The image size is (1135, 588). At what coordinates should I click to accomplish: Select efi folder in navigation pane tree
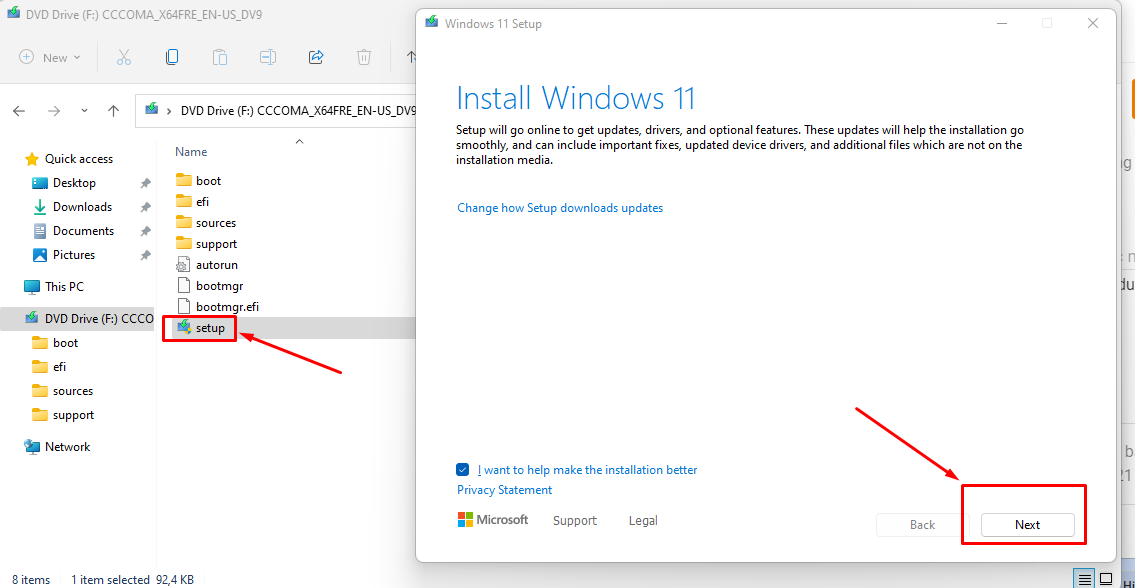click(x=59, y=366)
